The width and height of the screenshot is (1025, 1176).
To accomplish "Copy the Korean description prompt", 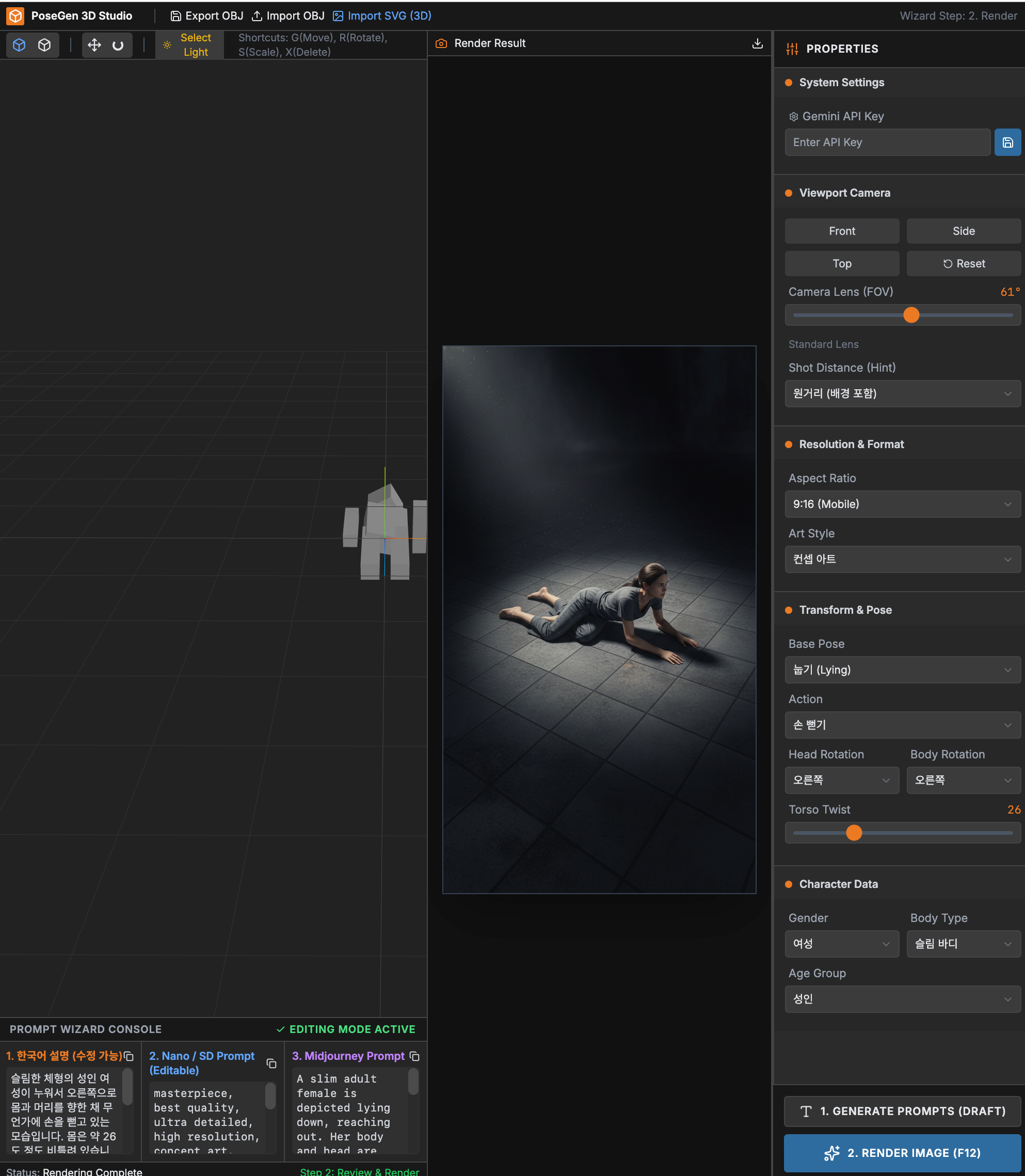I will click(x=129, y=1056).
